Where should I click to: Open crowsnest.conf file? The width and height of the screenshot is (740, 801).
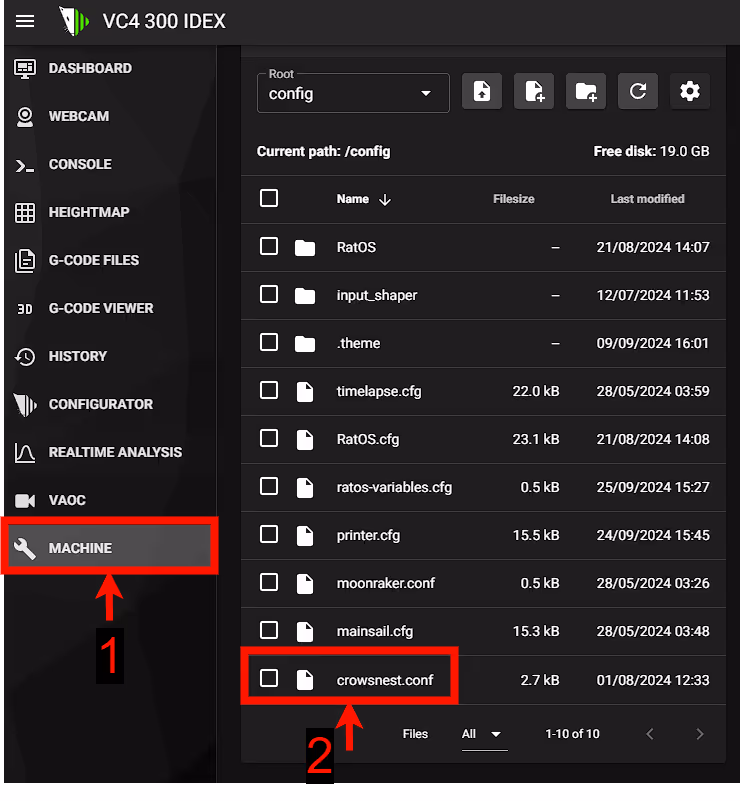(385, 680)
